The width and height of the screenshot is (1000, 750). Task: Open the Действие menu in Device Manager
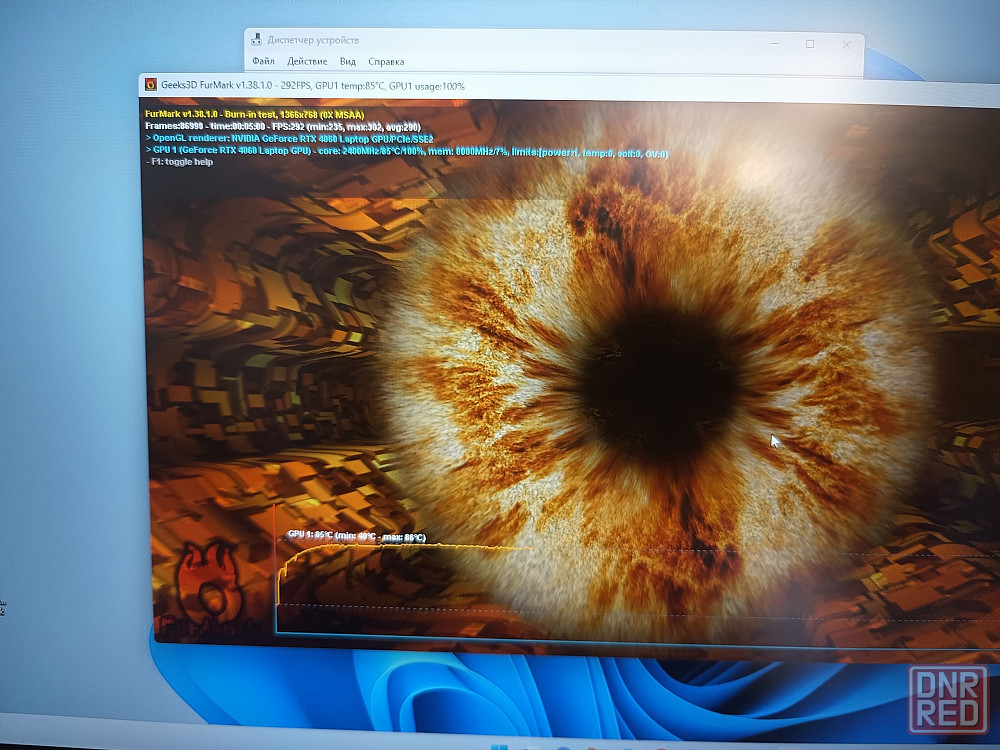pos(307,61)
